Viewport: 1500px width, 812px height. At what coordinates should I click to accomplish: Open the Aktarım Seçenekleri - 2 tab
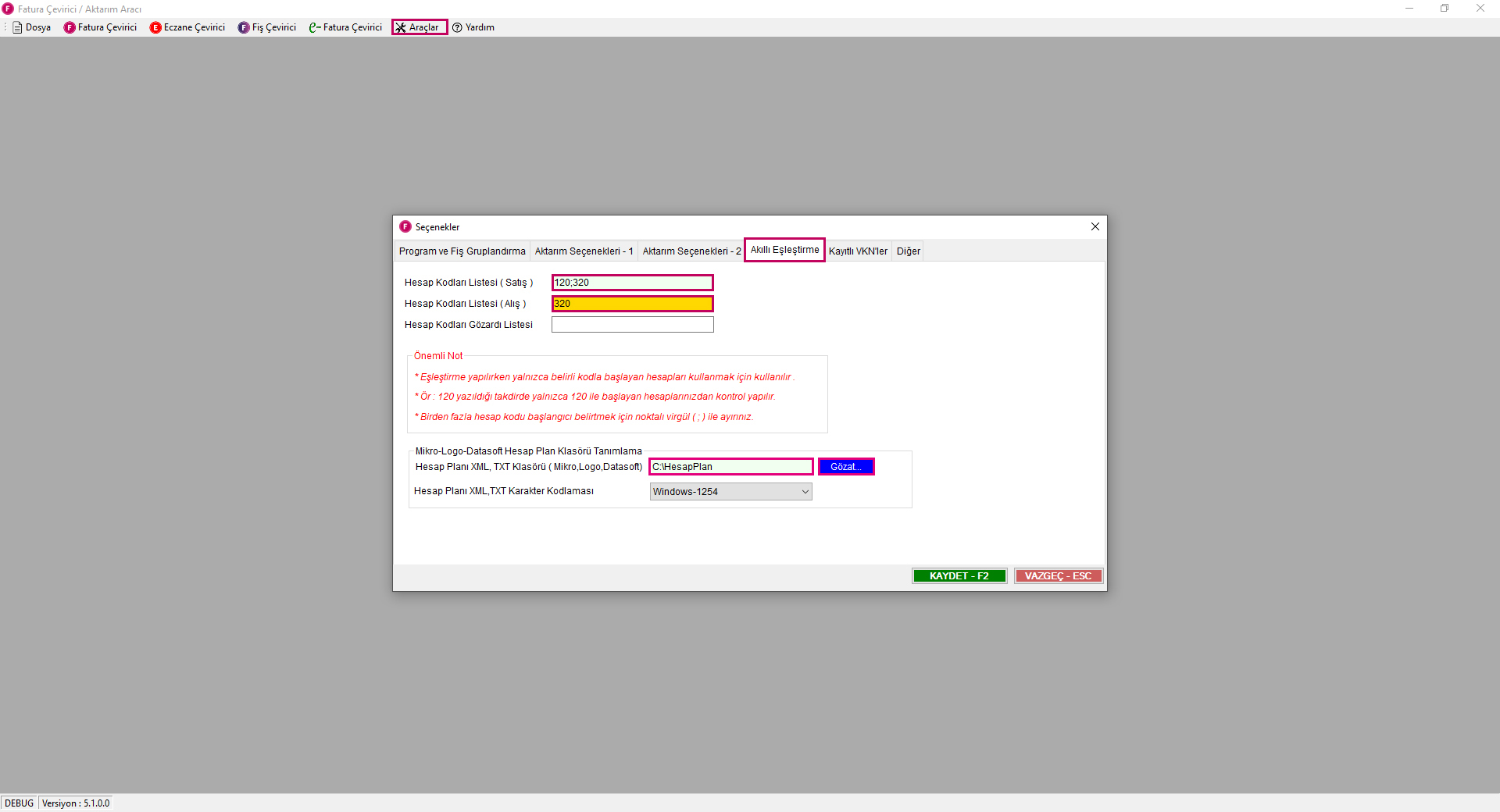coord(691,251)
